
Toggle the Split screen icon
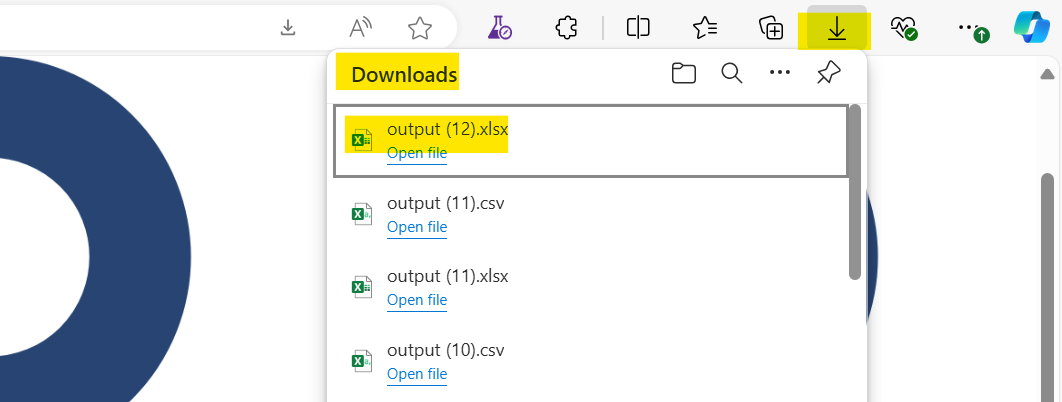638,28
